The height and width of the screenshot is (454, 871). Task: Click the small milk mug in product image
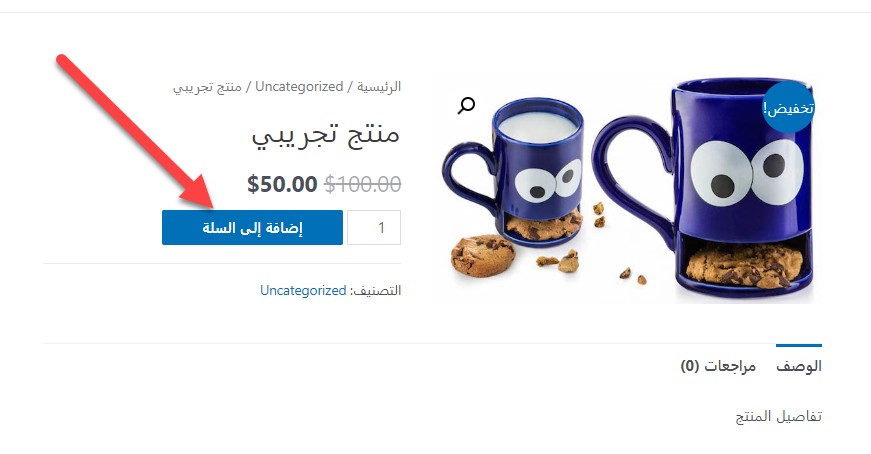[514, 169]
